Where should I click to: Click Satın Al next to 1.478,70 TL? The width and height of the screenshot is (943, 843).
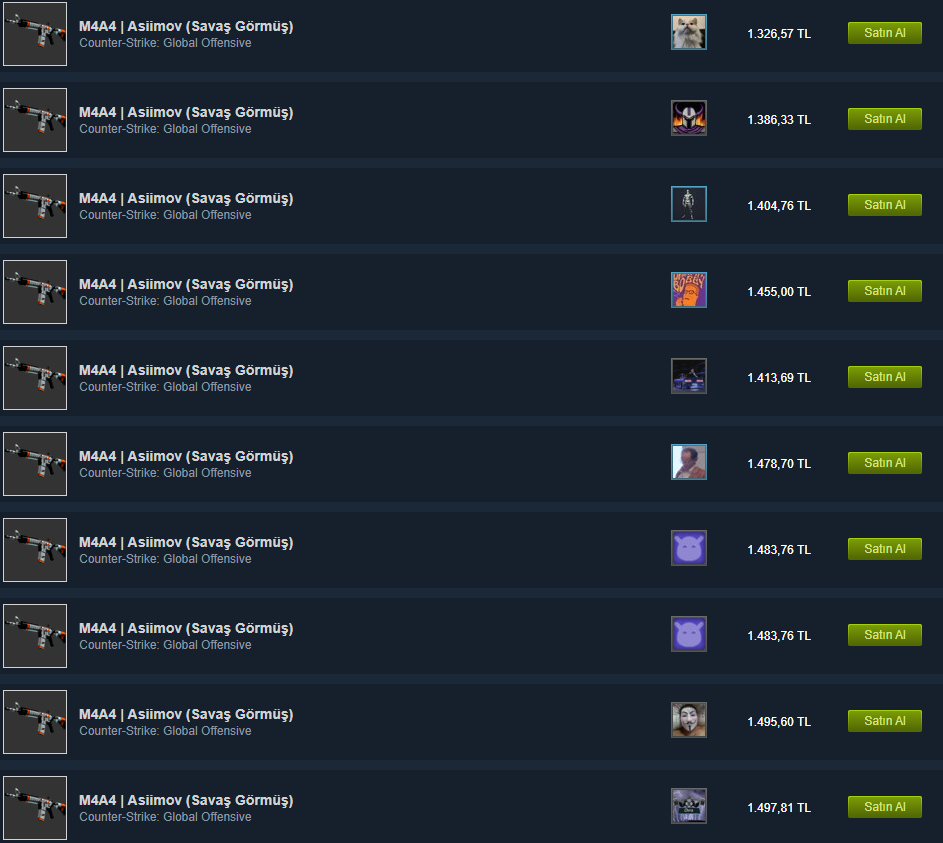click(x=885, y=463)
